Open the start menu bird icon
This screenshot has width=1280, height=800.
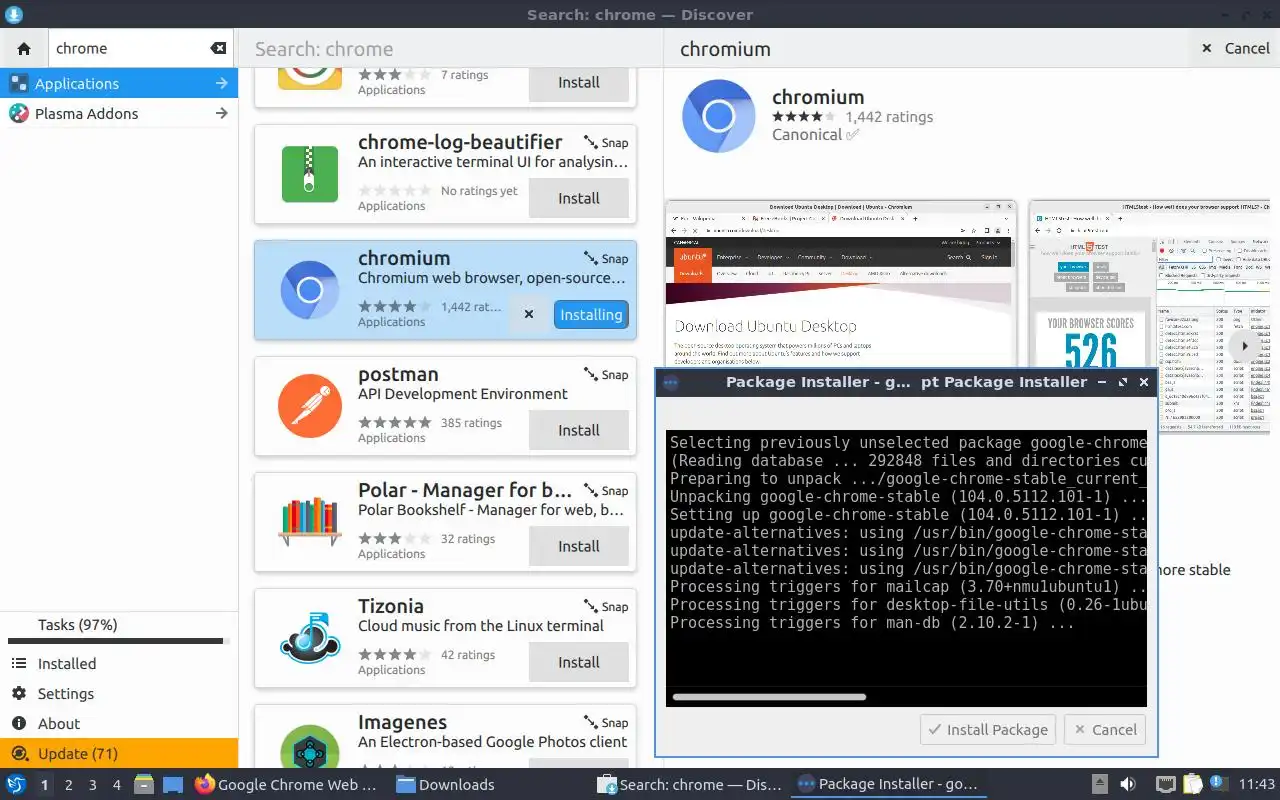[16, 784]
